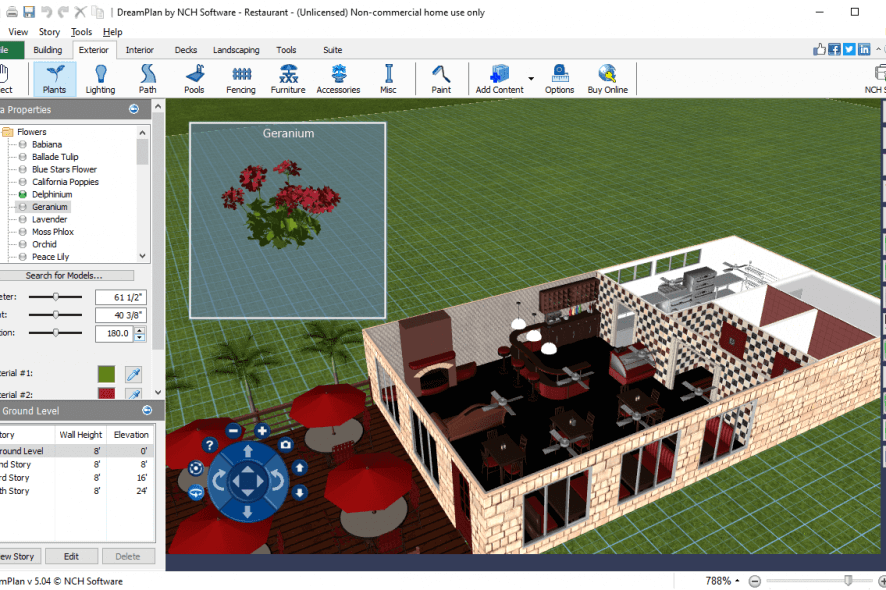Screen dimensions: 886x590
Task: Open the Story menu
Action: click(x=49, y=32)
